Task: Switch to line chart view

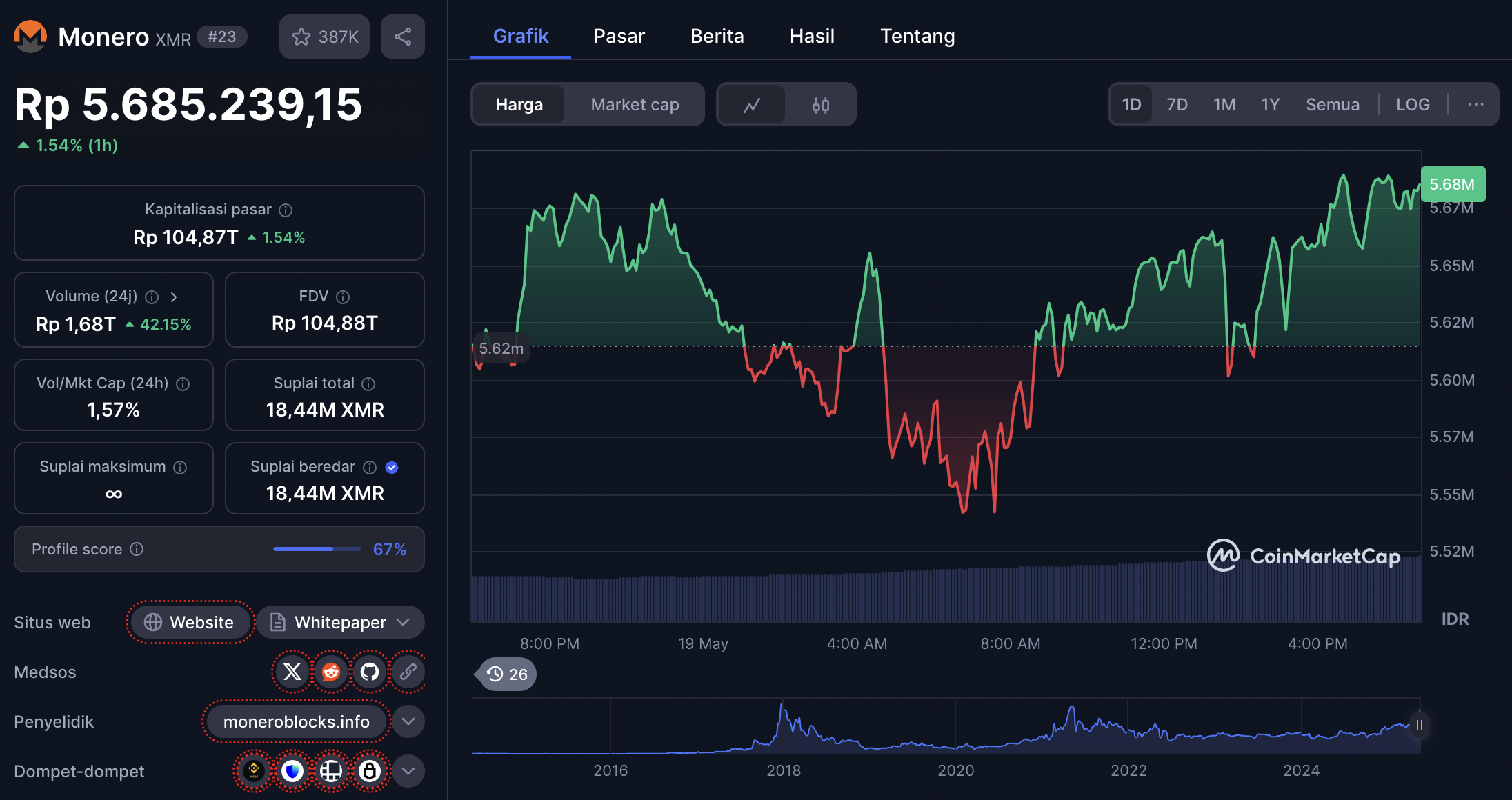Action: 752,105
